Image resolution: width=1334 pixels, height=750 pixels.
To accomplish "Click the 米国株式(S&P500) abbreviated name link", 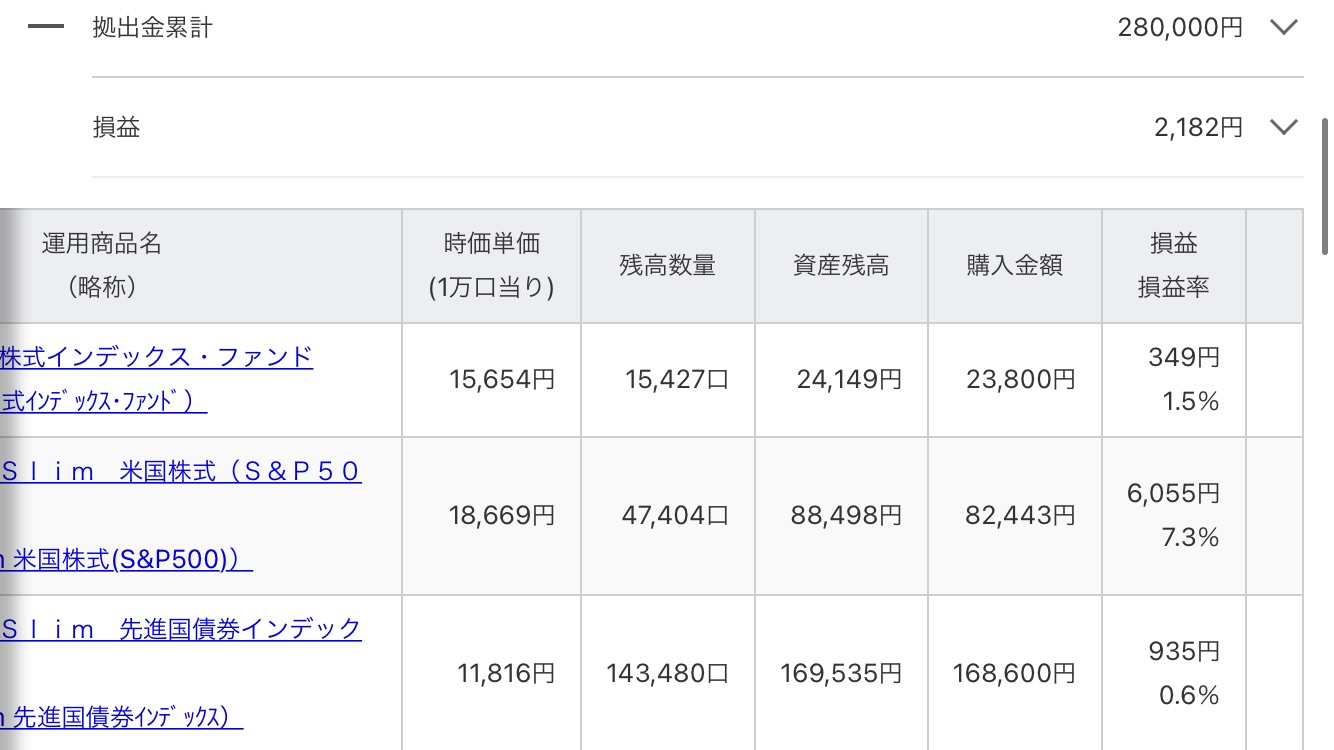I will tap(126, 560).
